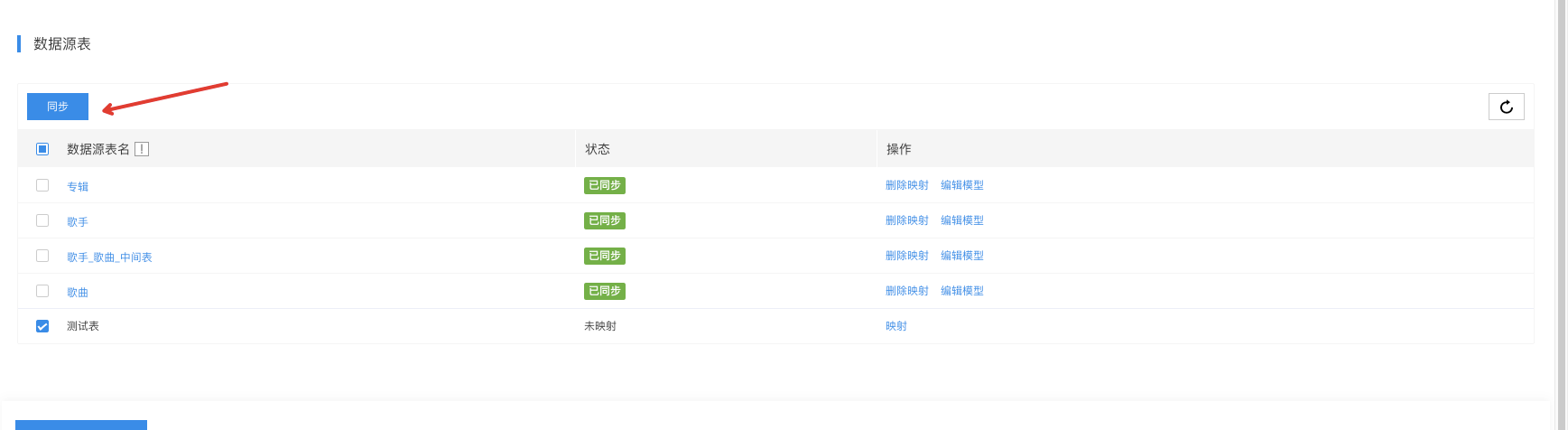The image size is (1568, 430).
Task: Select the 歌手_歌曲_中间表 checkbox
Action: pos(42,256)
